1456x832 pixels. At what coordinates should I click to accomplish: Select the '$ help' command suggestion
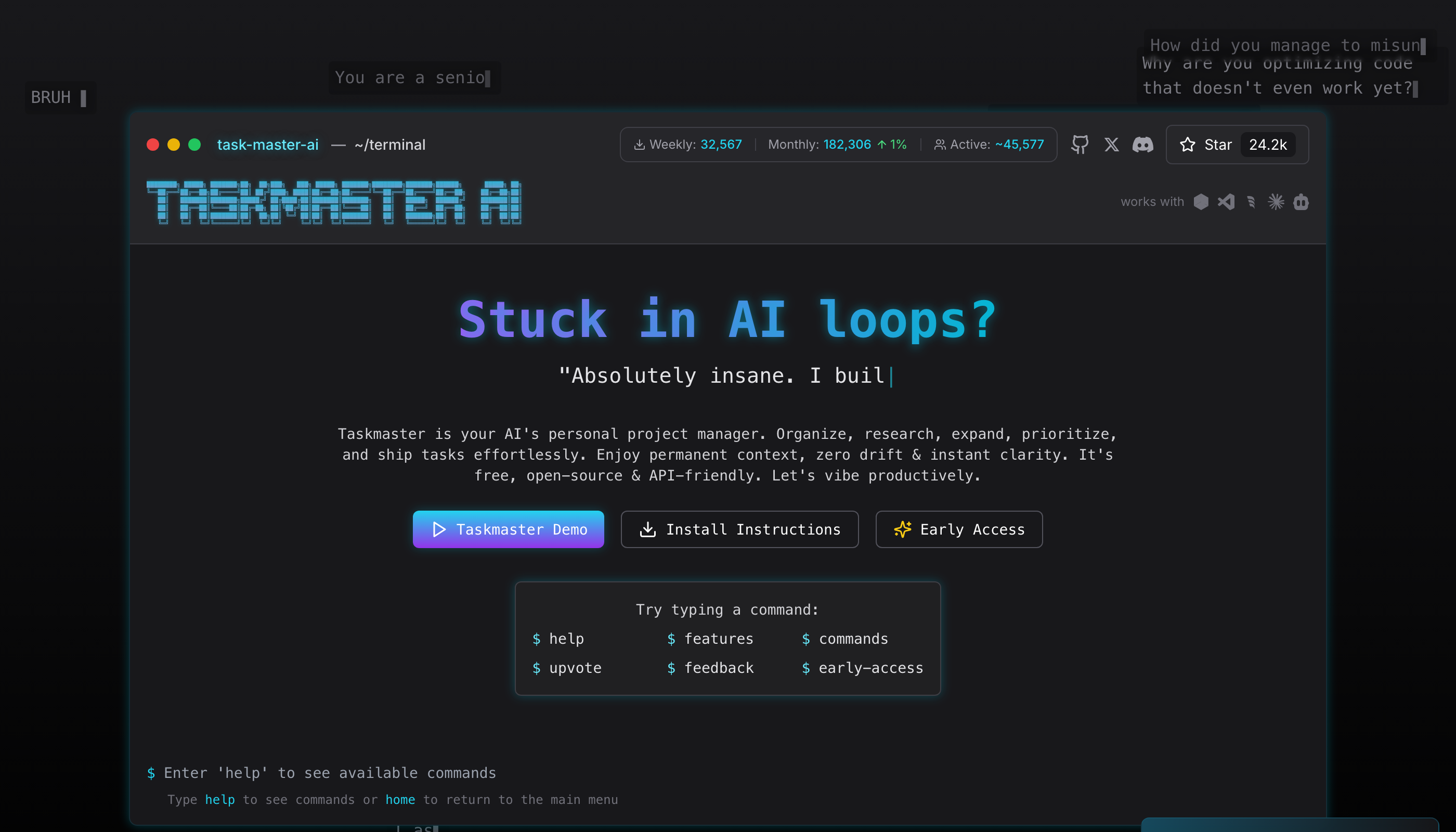pyautogui.click(x=558, y=639)
